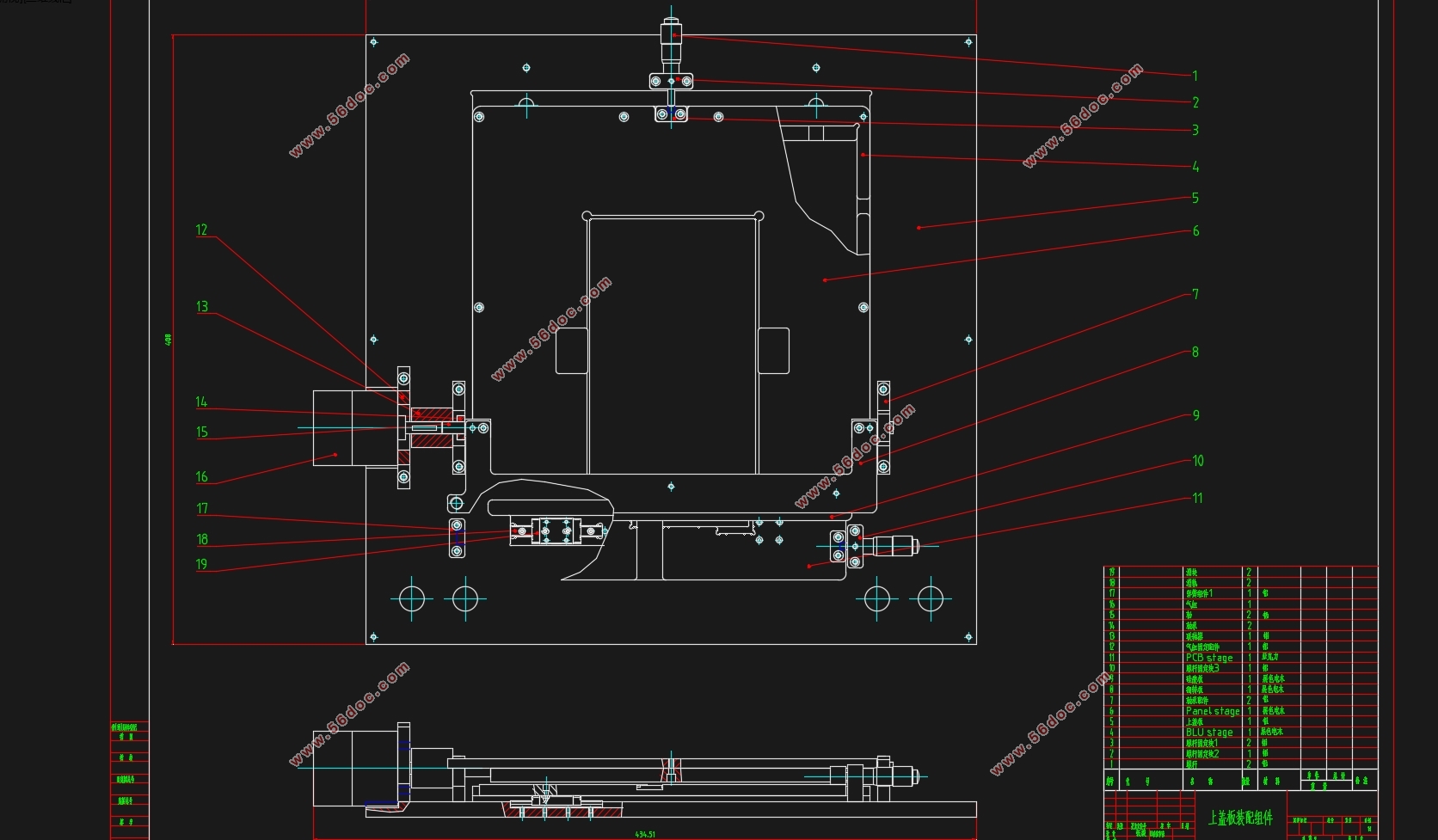Click part callout number 1
1438x840 pixels.
click(1195, 76)
